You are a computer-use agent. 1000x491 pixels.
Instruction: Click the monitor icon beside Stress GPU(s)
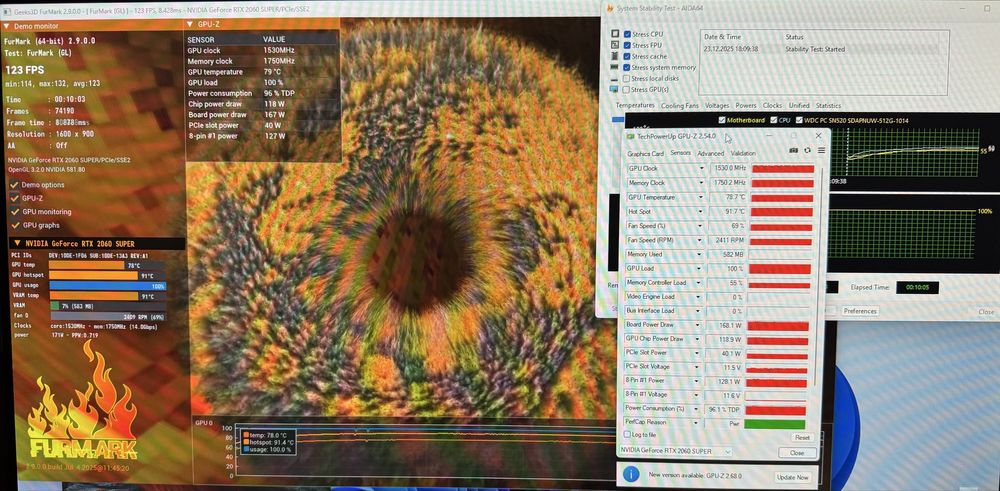(x=614, y=89)
